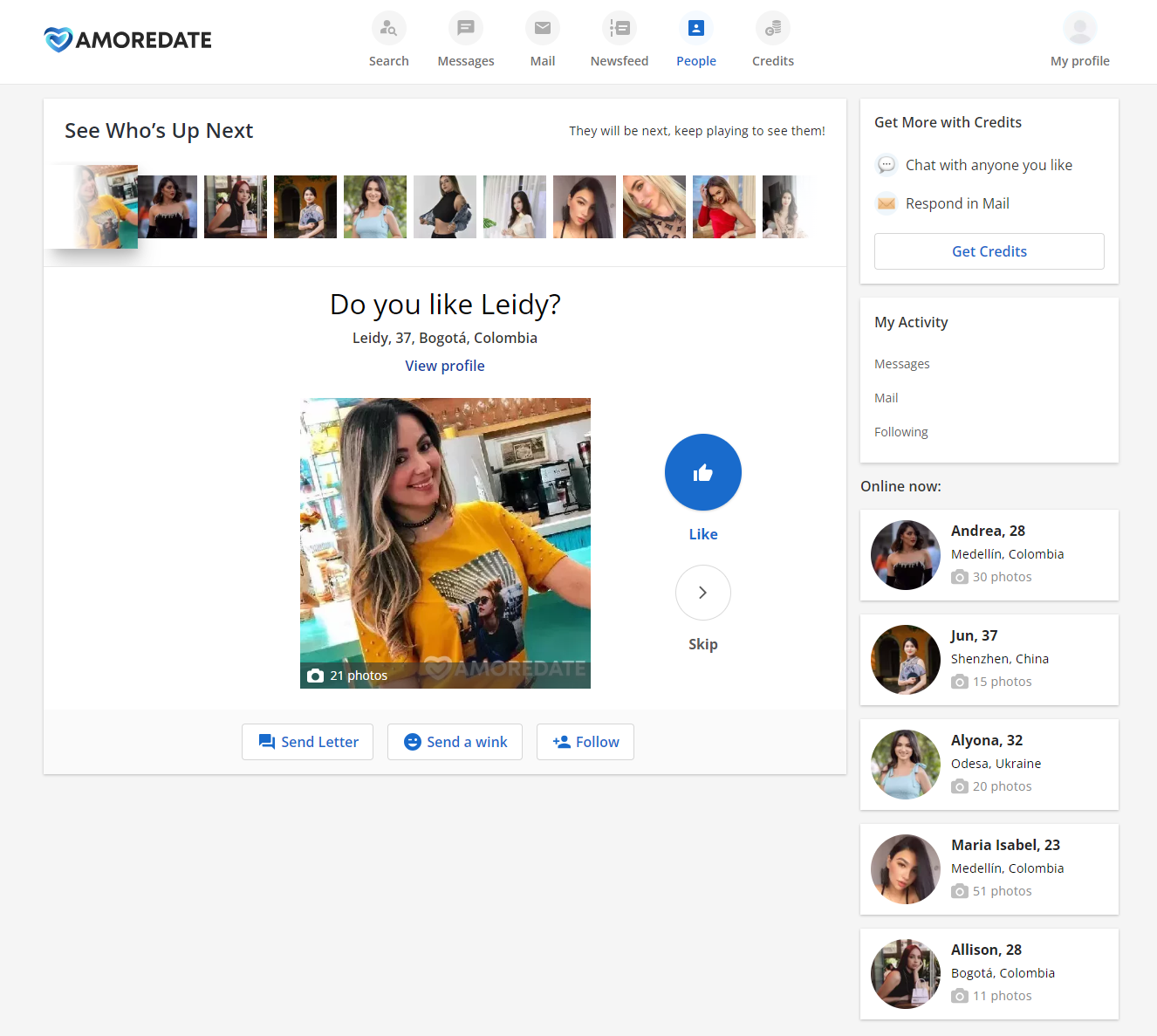The width and height of the screenshot is (1157, 1036).
Task: Send a wink to Leidy
Action: (x=455, y=741)
